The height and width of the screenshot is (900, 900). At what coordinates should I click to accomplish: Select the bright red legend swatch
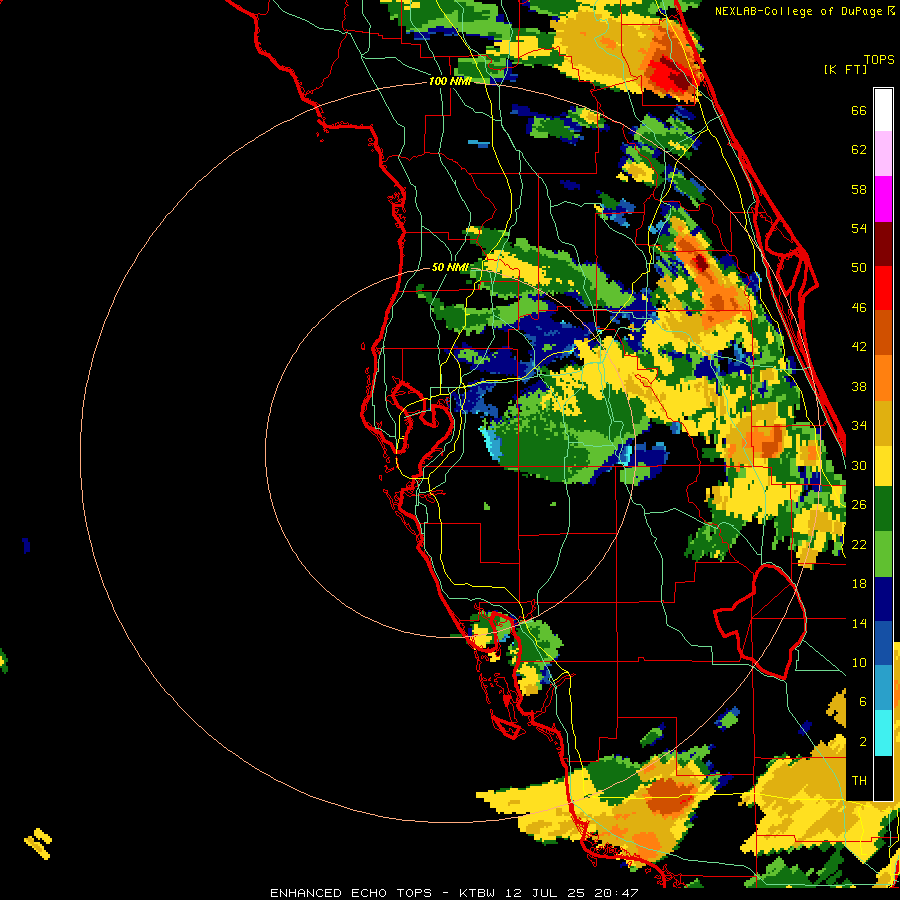pos(883,288)
